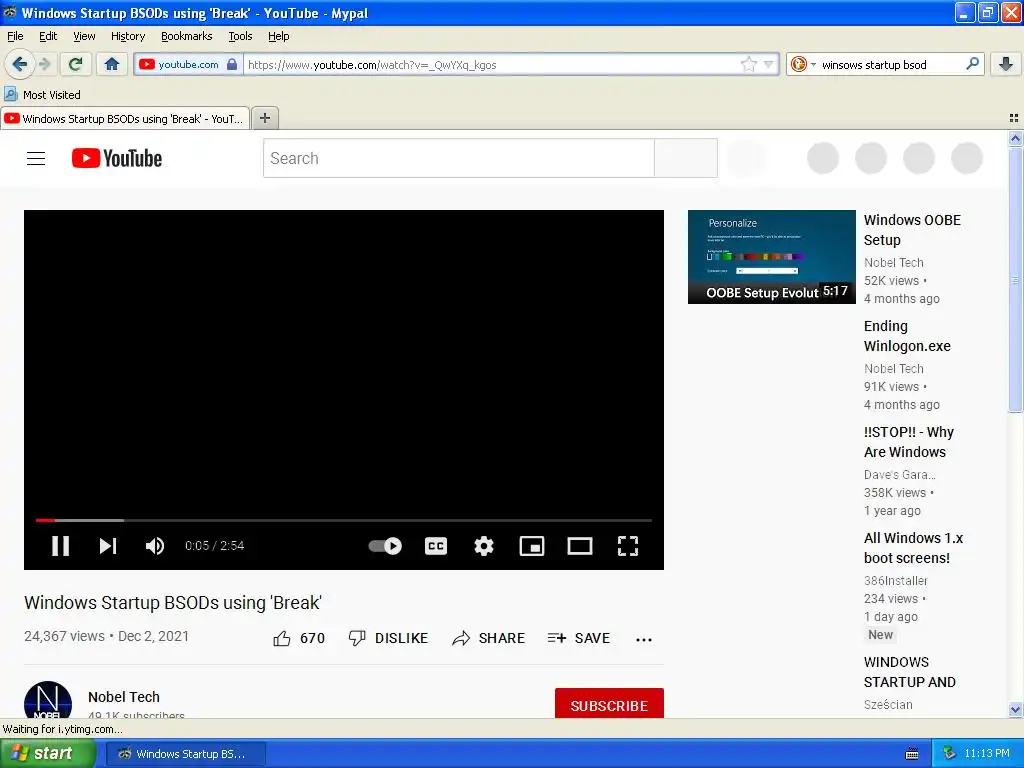Click the magnifier search icon in search box
1024x768 pixels.
point(972,64)
